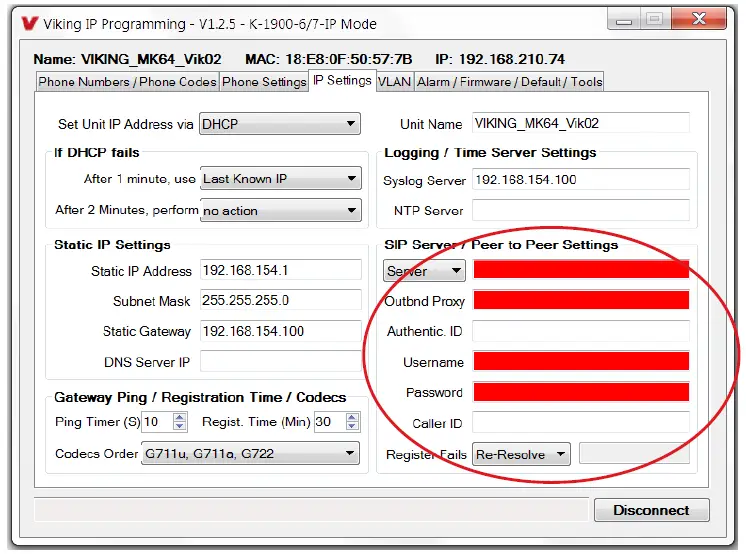Click the field beside Re-Resolve dropdown
Screen dimensions: 746x554
pos(634,453)
